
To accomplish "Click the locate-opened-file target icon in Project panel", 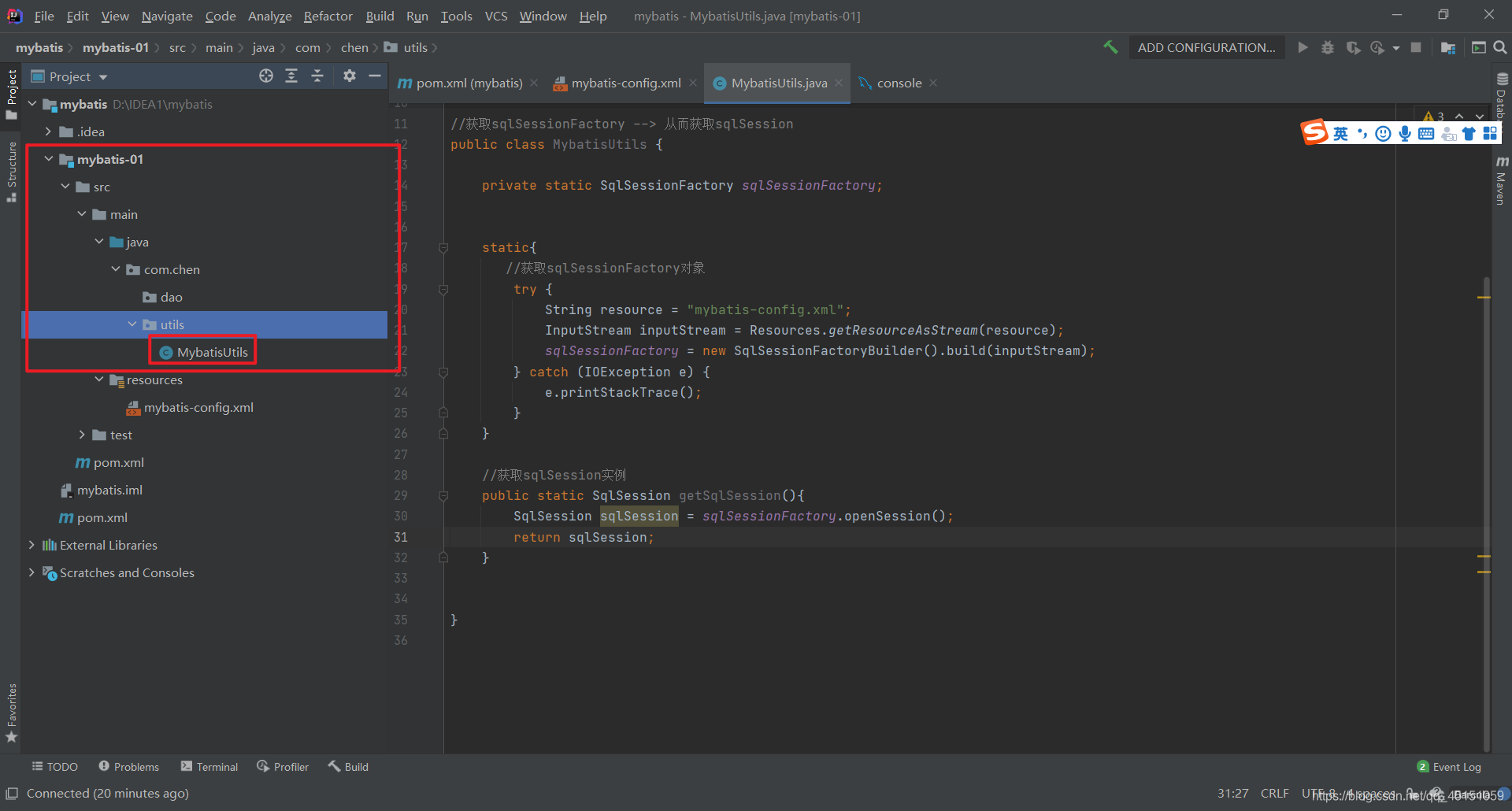I will point(266,76).
